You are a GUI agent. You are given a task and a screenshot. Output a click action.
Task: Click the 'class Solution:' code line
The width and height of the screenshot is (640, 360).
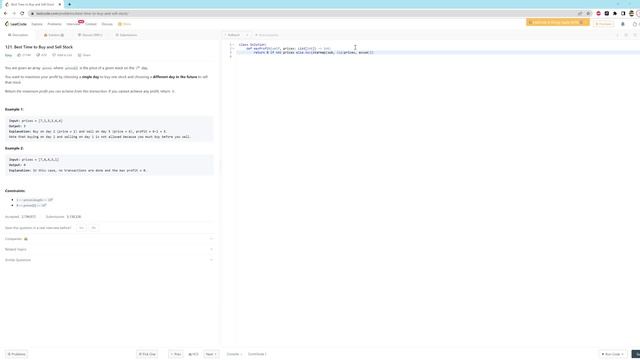pos(252,44)
